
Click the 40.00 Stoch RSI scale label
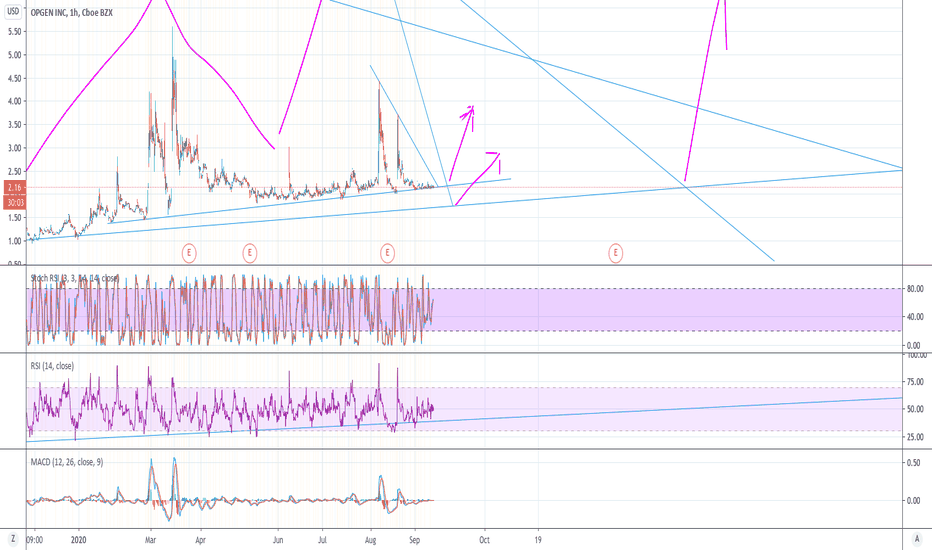[915, 317]
